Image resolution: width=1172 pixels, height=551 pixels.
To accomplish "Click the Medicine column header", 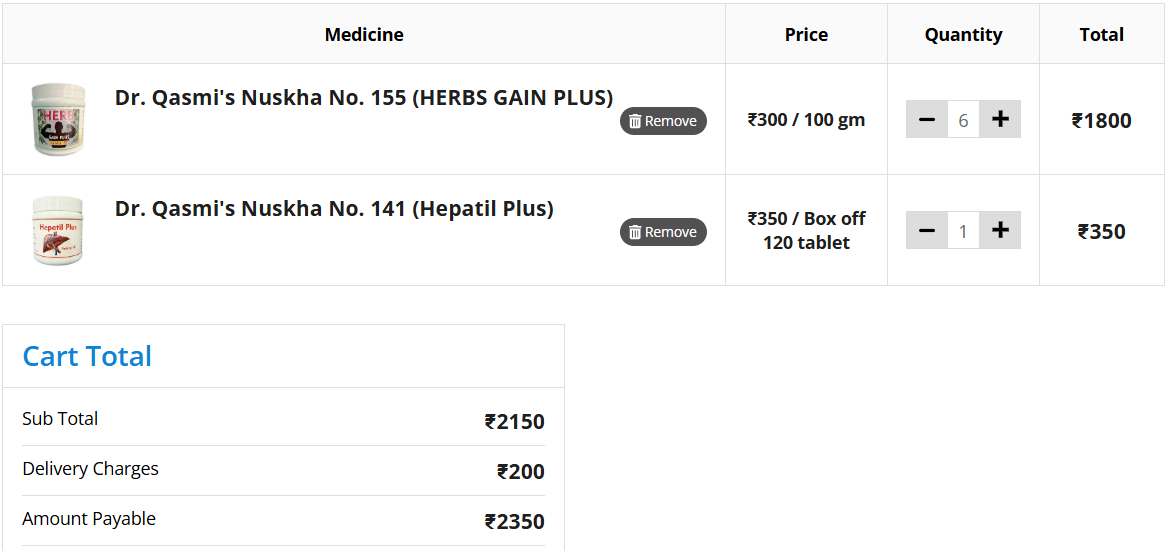I will [x=364, y=35].
